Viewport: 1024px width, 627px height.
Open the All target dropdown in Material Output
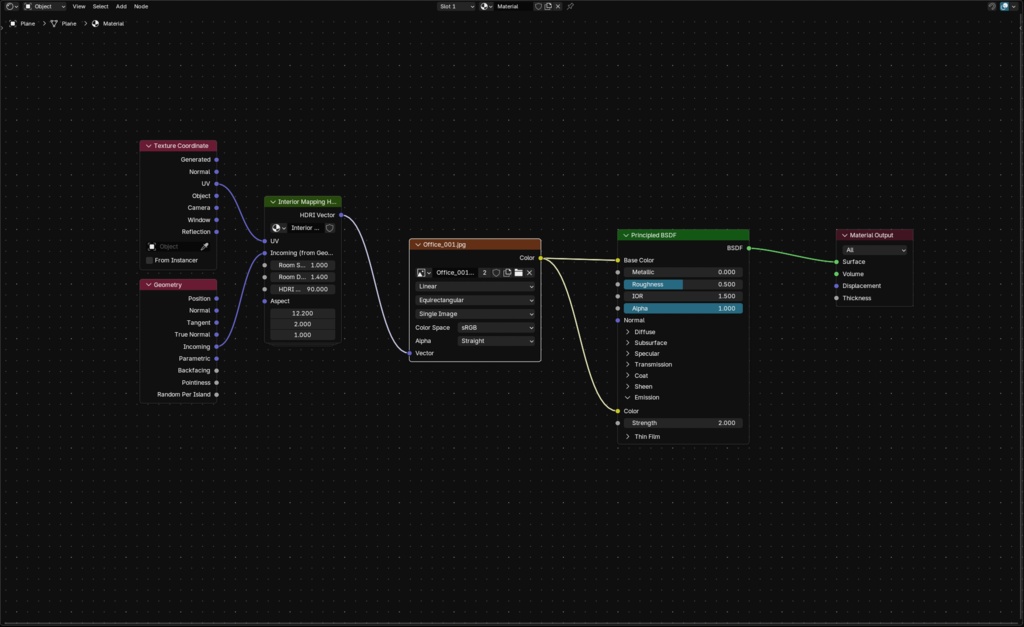point(874,250)
